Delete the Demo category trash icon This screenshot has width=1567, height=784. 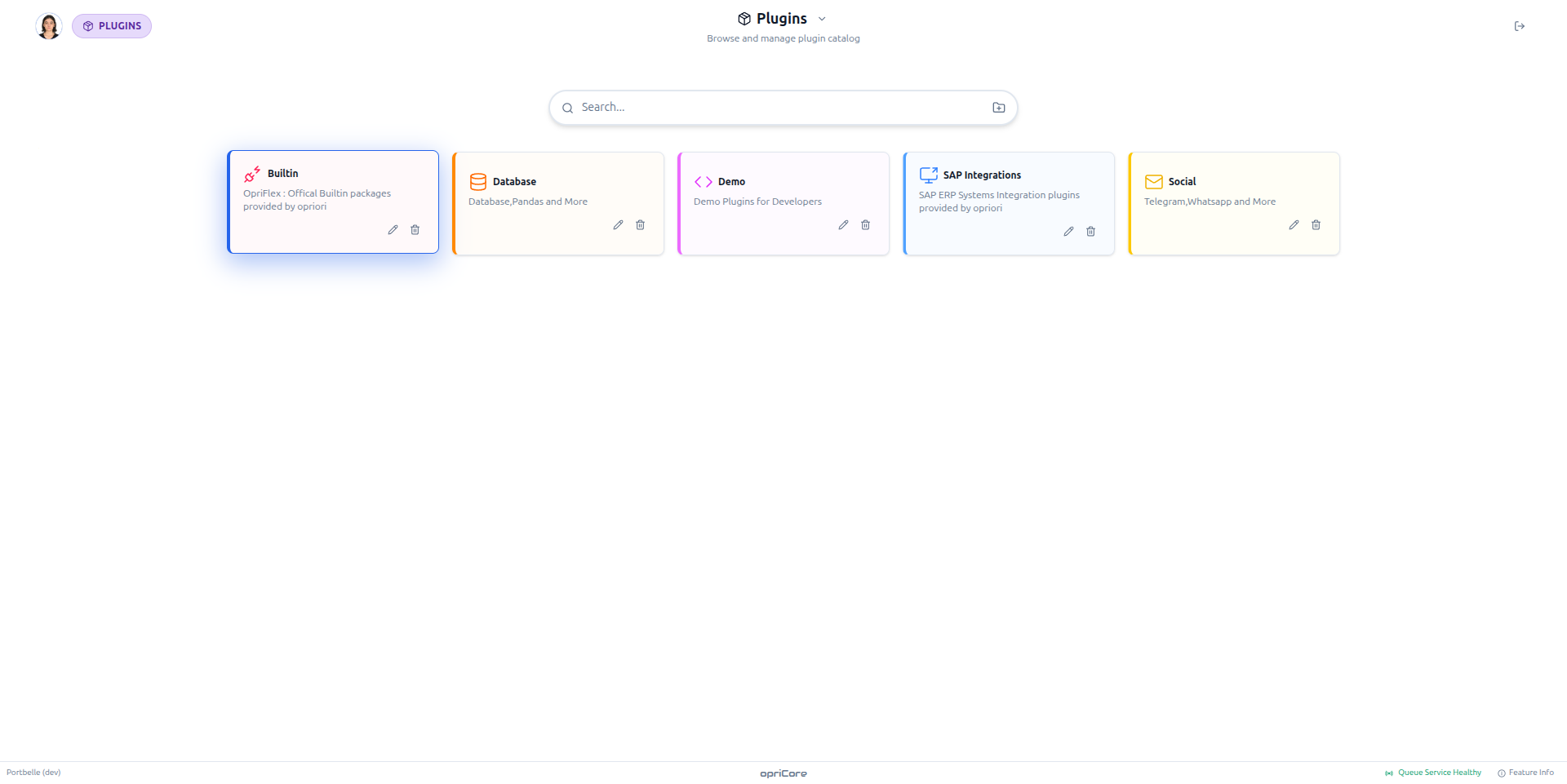[x=865, y=225]
